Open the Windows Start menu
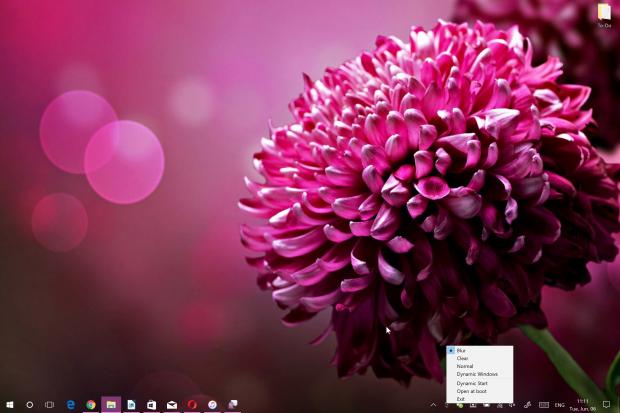The image size is (620, 413). pyautogui.click(x=10, y=405)
